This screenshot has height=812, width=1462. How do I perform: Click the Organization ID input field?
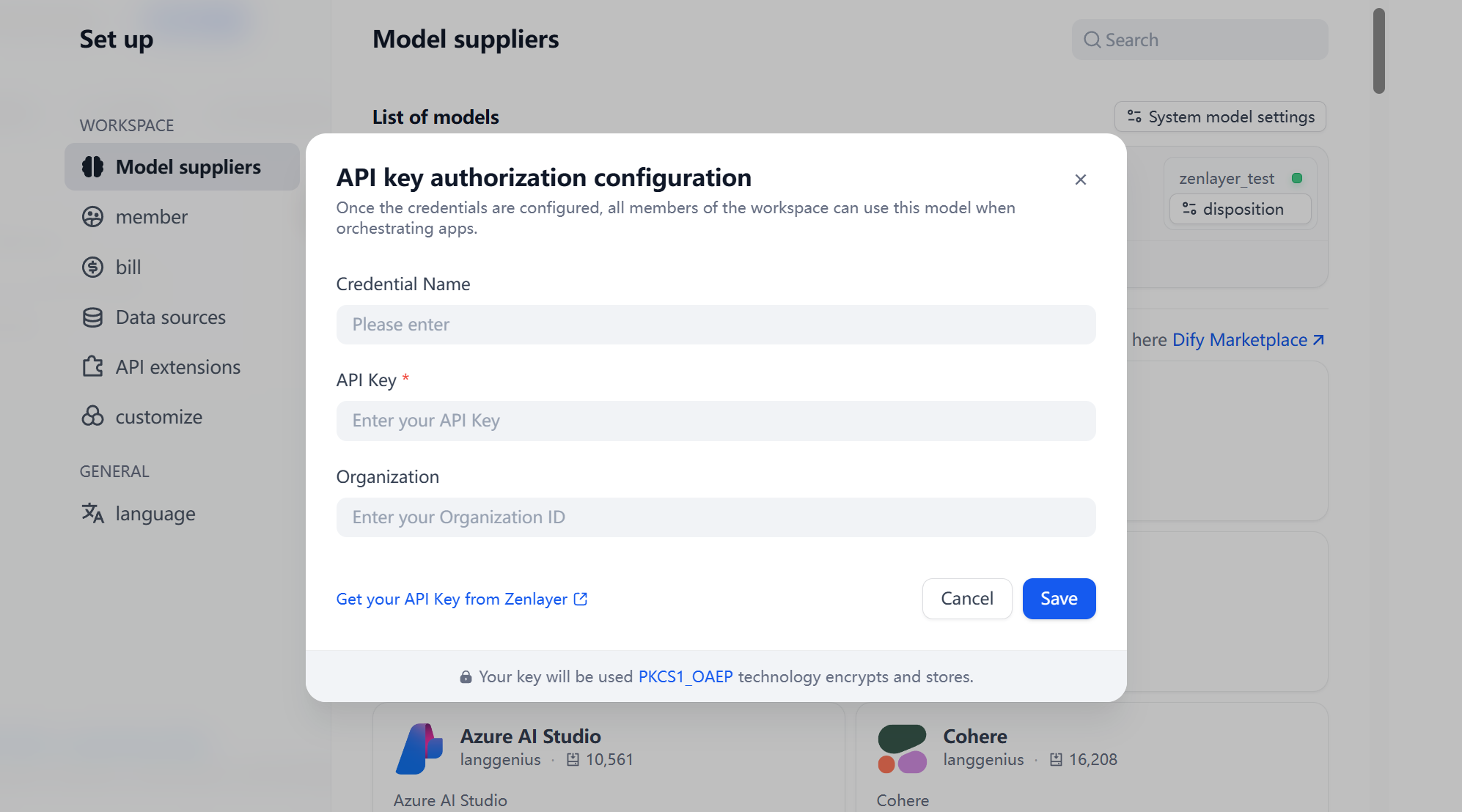tap(716, 517)
